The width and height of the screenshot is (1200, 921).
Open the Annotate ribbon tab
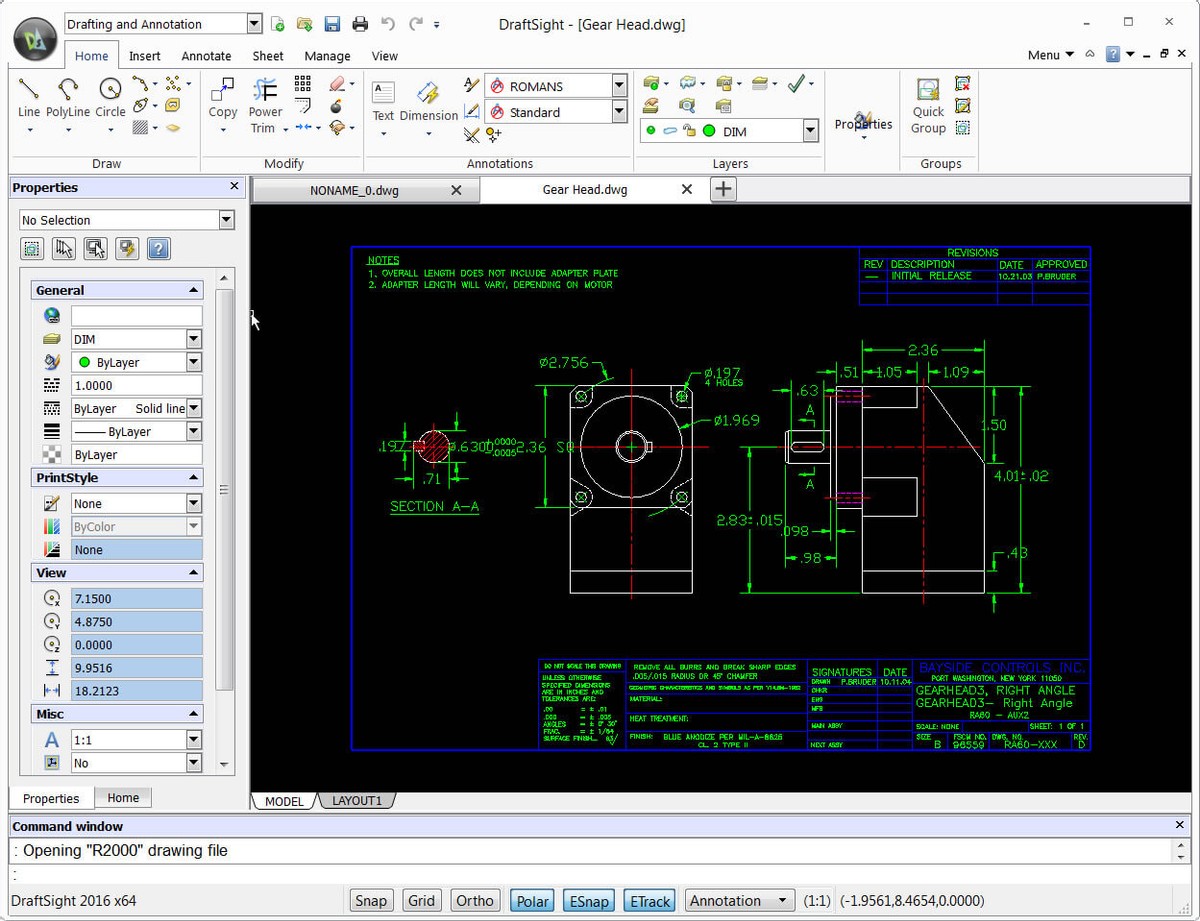click(206, 56)
